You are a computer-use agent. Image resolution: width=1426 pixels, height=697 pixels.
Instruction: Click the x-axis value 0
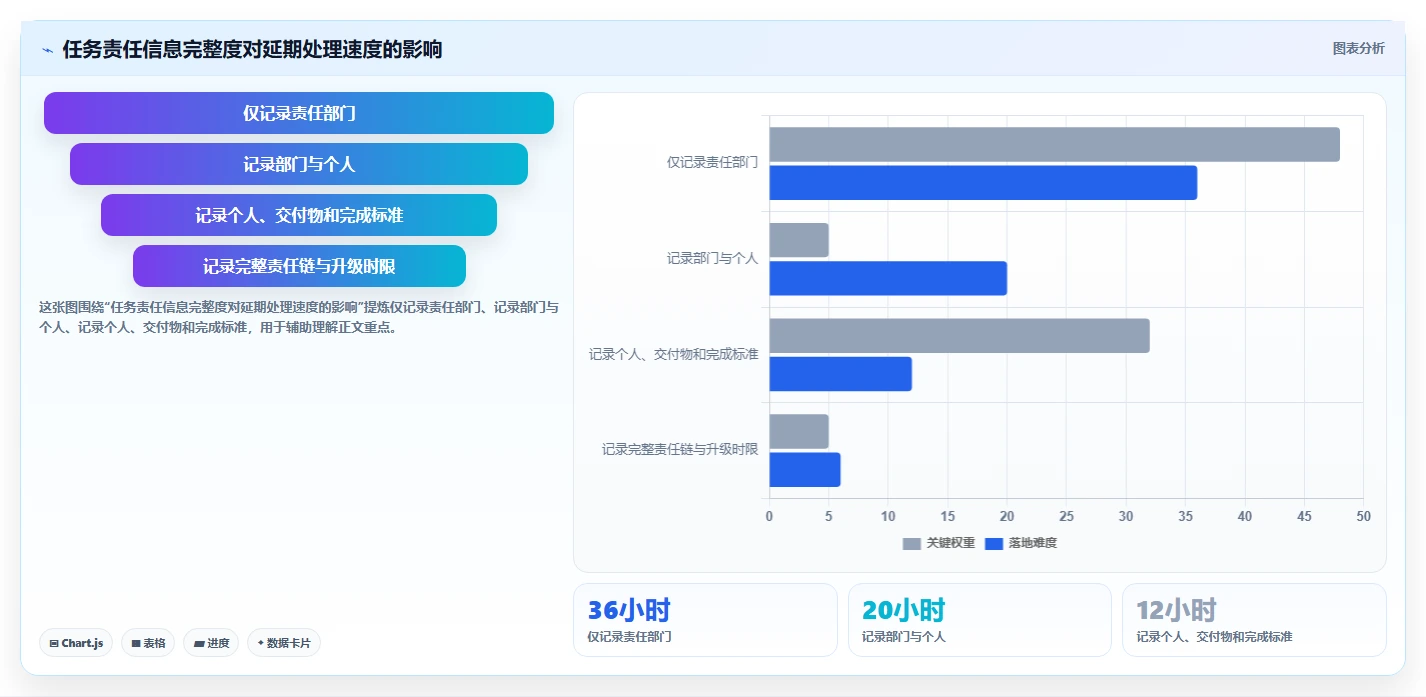[769, 516]
